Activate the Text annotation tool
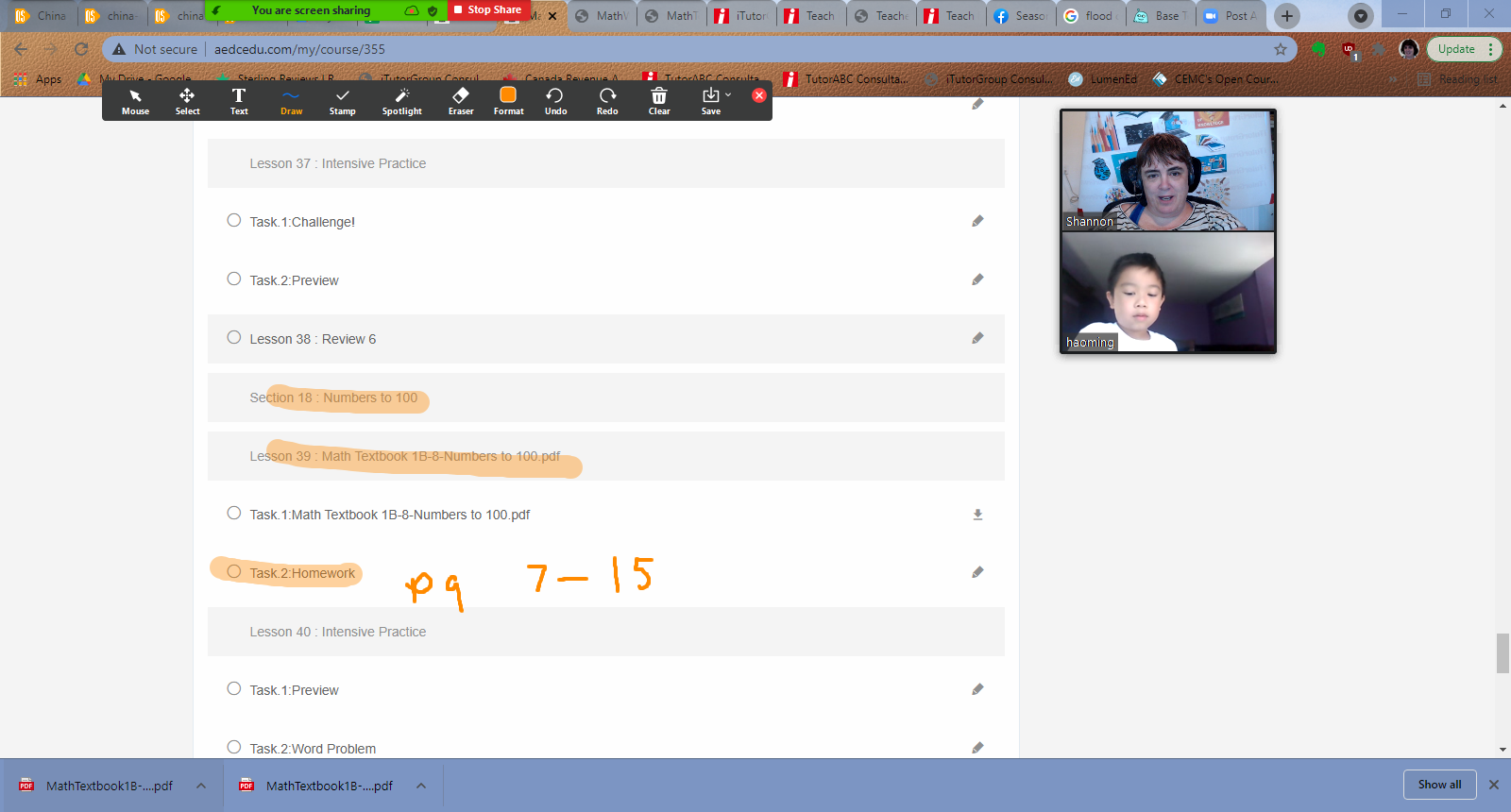 [x=239, y=101]
